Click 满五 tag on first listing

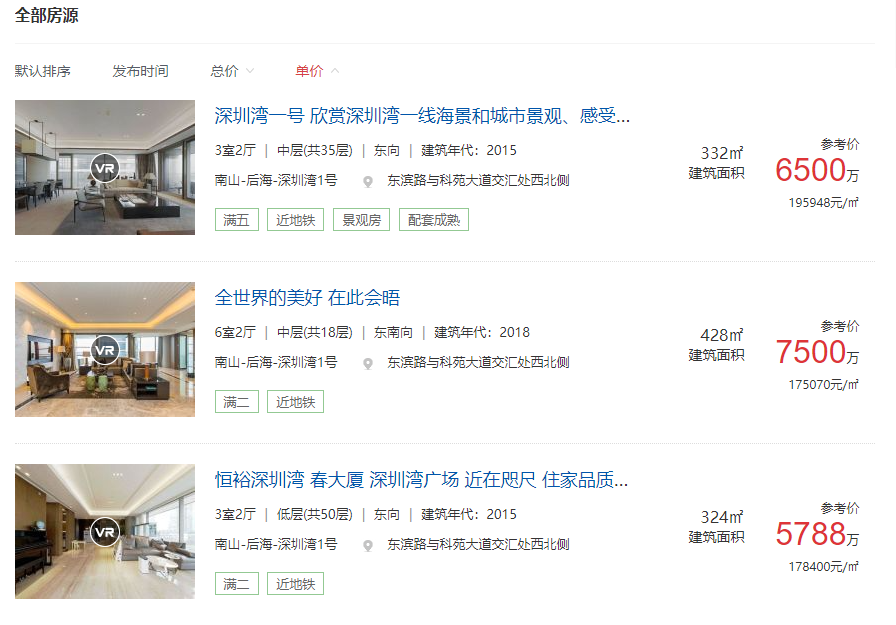tap(237, 220)
